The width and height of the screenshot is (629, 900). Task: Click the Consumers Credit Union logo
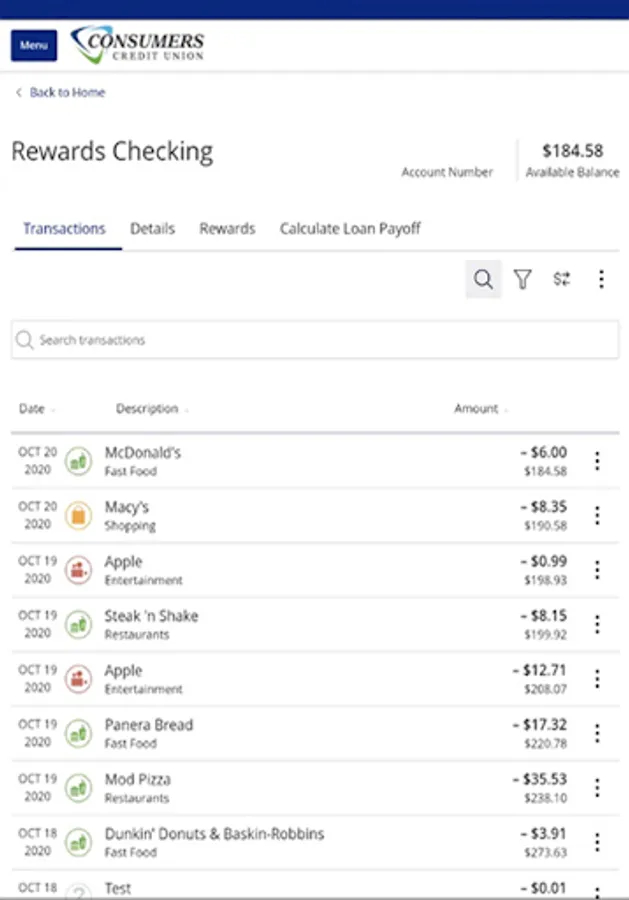pos(137,45)
